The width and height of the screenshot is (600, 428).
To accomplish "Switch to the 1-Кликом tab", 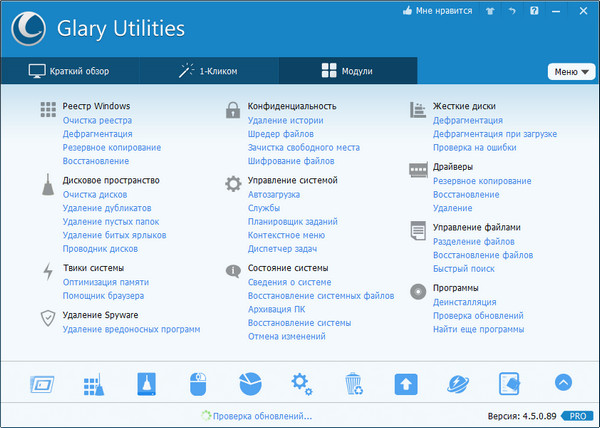I will coord(208,72).
